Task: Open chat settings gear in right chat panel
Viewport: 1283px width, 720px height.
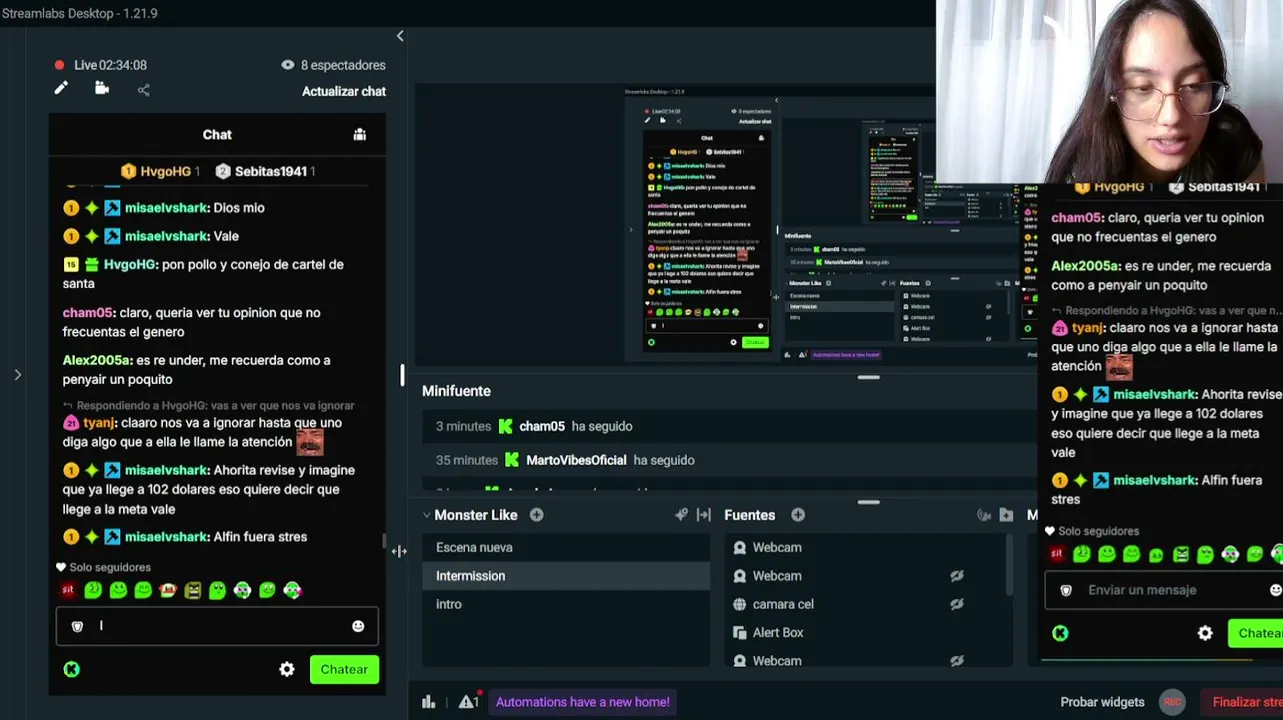Action: click(1205, 633)
